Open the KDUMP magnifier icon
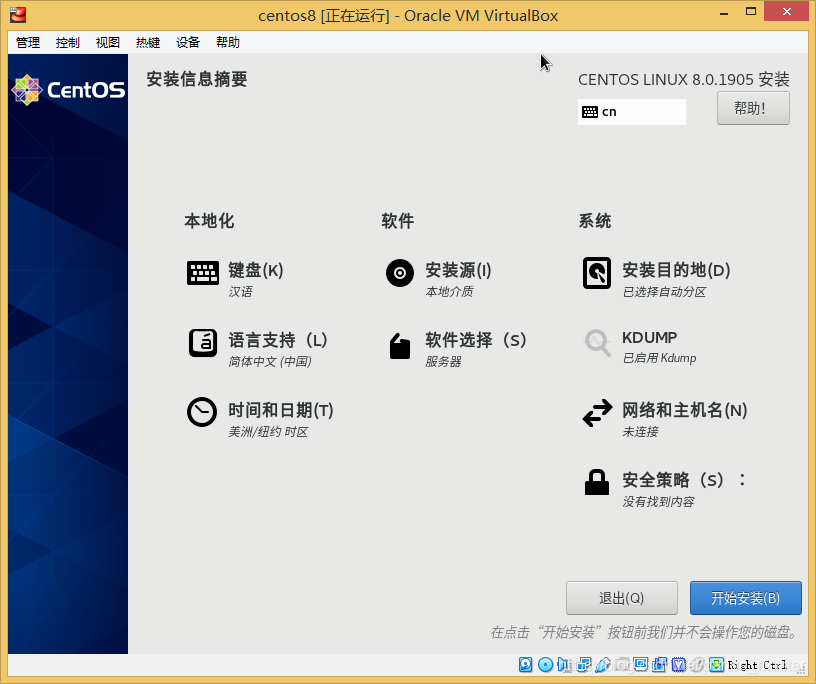This screenshot has width=816, height=684. click(597, 343)
